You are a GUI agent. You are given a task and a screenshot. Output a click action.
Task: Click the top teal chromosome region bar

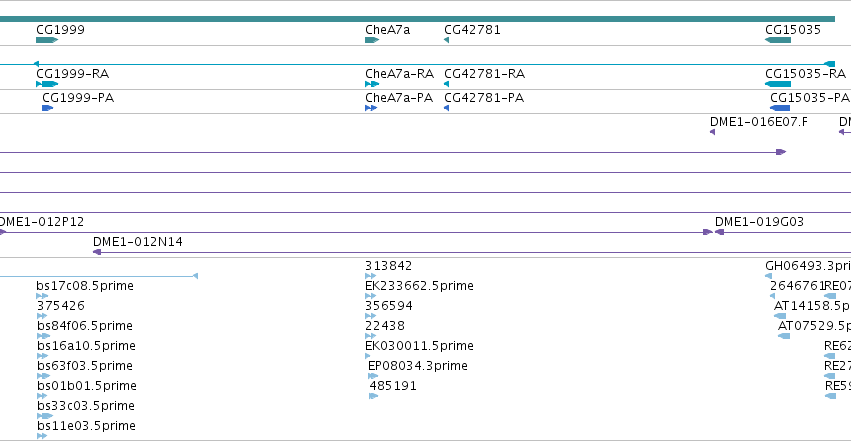[x=417, y=19]
